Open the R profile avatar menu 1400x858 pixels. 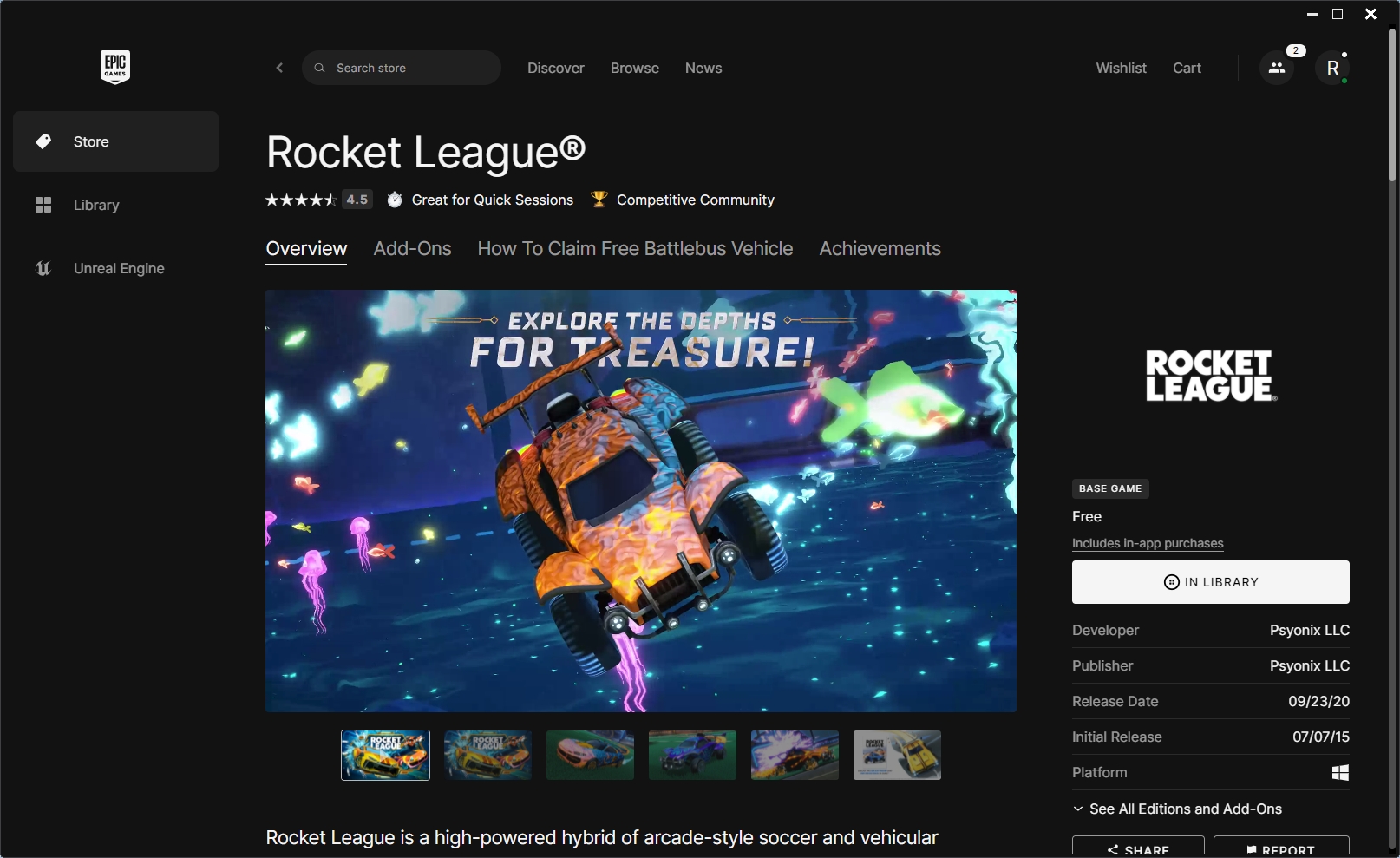[1332, 68]
